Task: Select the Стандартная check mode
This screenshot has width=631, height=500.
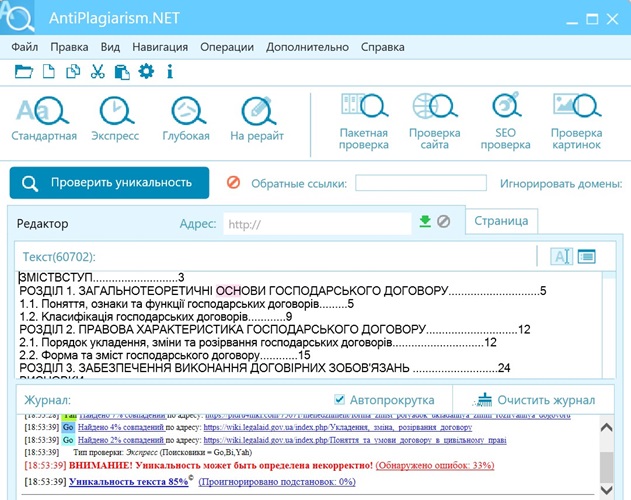Action: pyautogui.click(x=44, y=119)
